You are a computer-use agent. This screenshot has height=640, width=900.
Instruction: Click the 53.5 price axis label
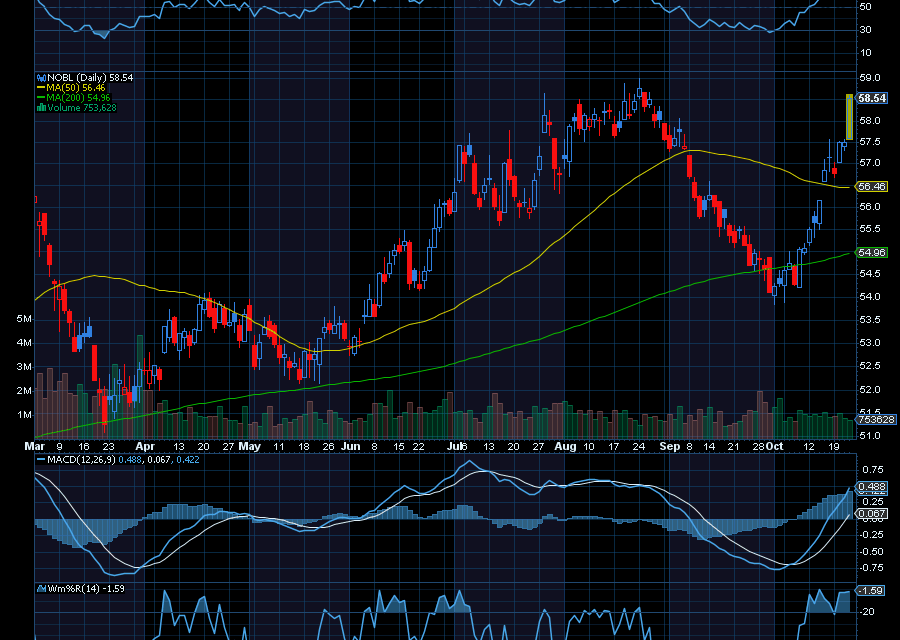870,320
